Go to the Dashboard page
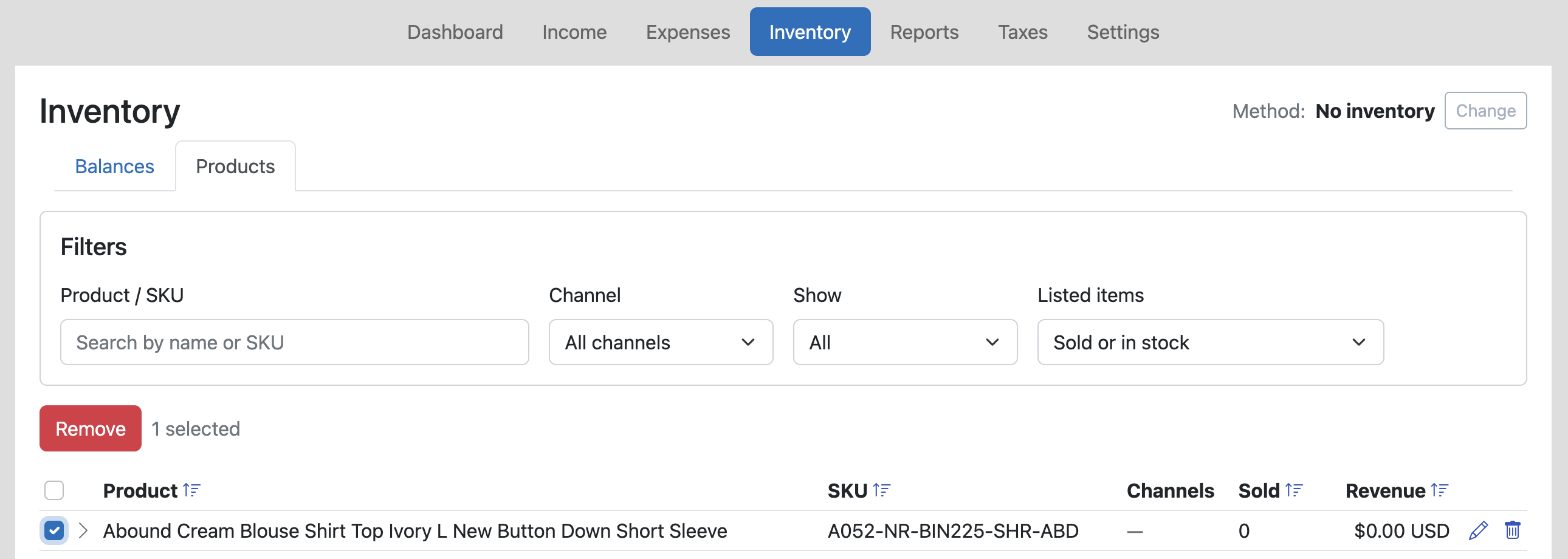The width and height of the screenshot is (1568, 559). tap(455, 32)
